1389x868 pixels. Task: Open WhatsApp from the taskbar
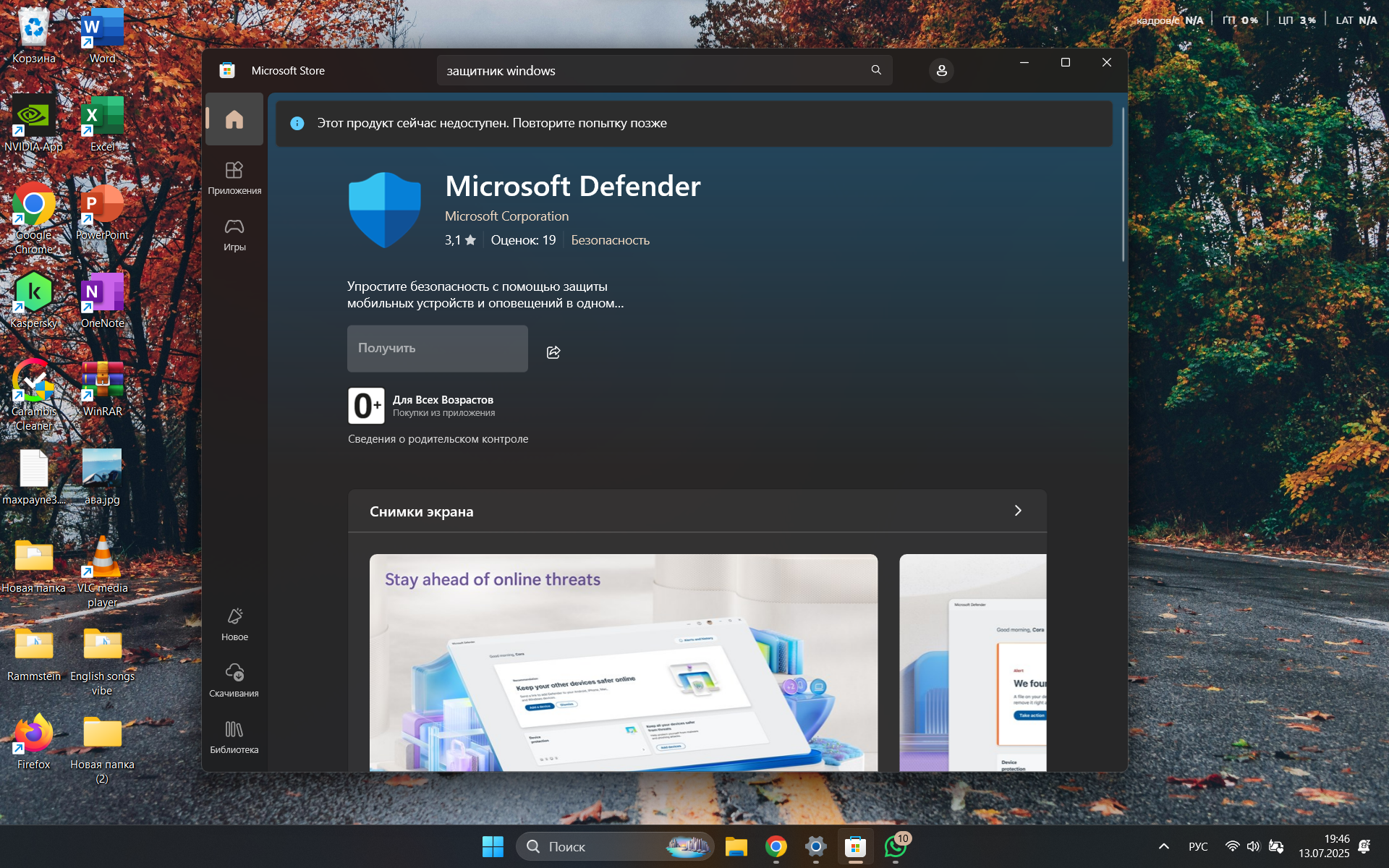[896, 846]
